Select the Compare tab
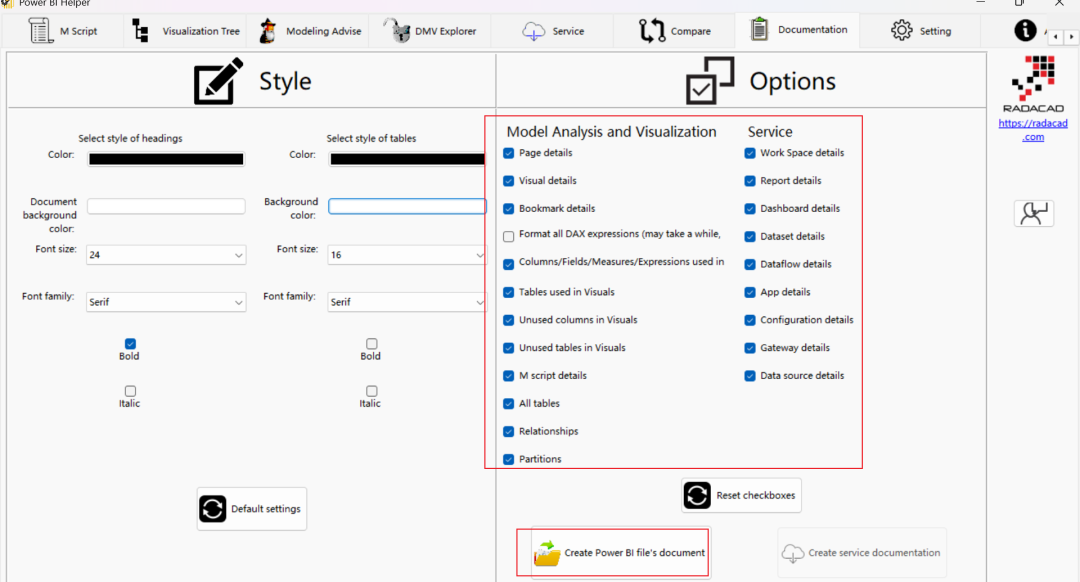The image size is (1080, 582). [x=675, y=31]
